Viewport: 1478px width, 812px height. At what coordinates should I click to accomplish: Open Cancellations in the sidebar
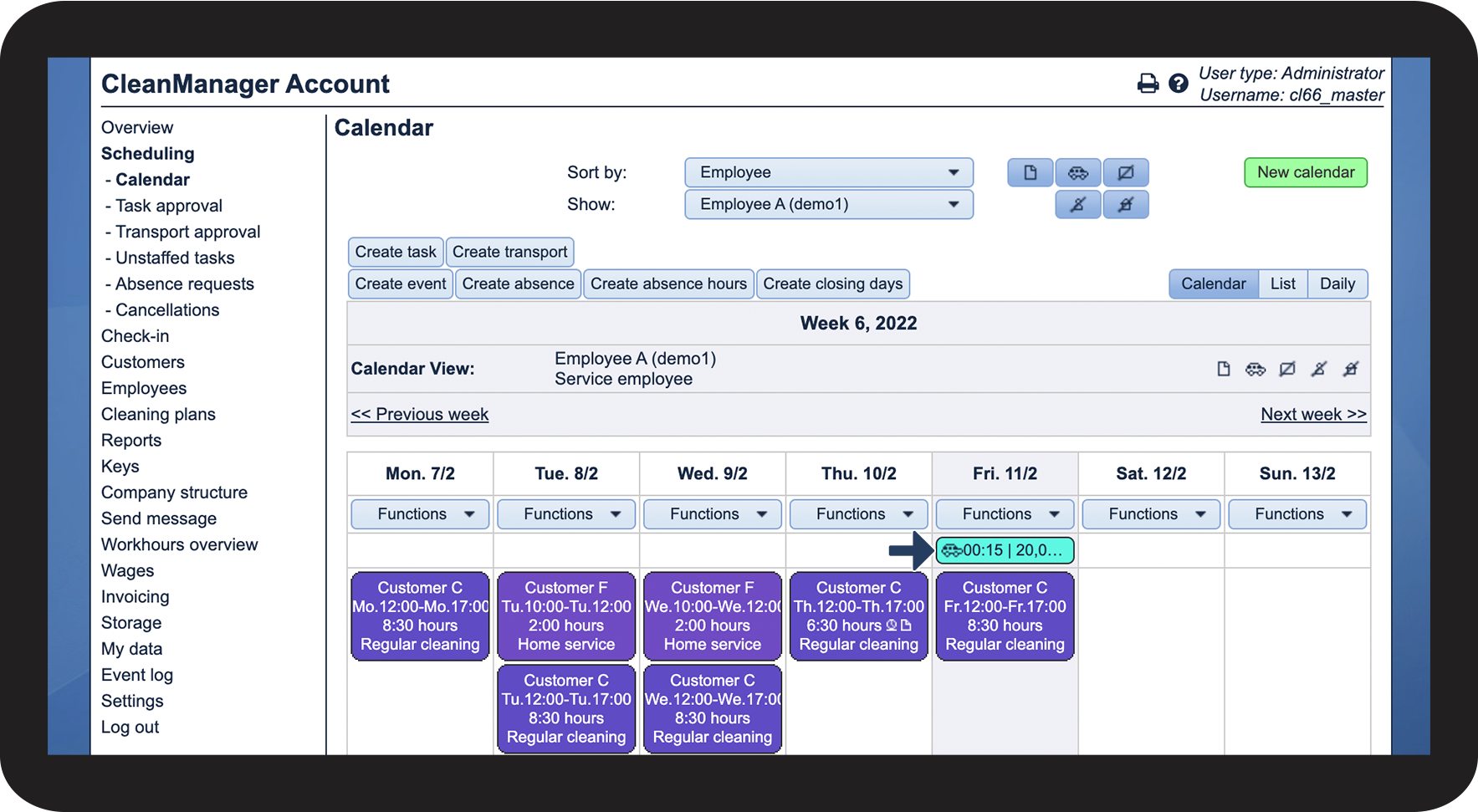[x=167, y=309]
